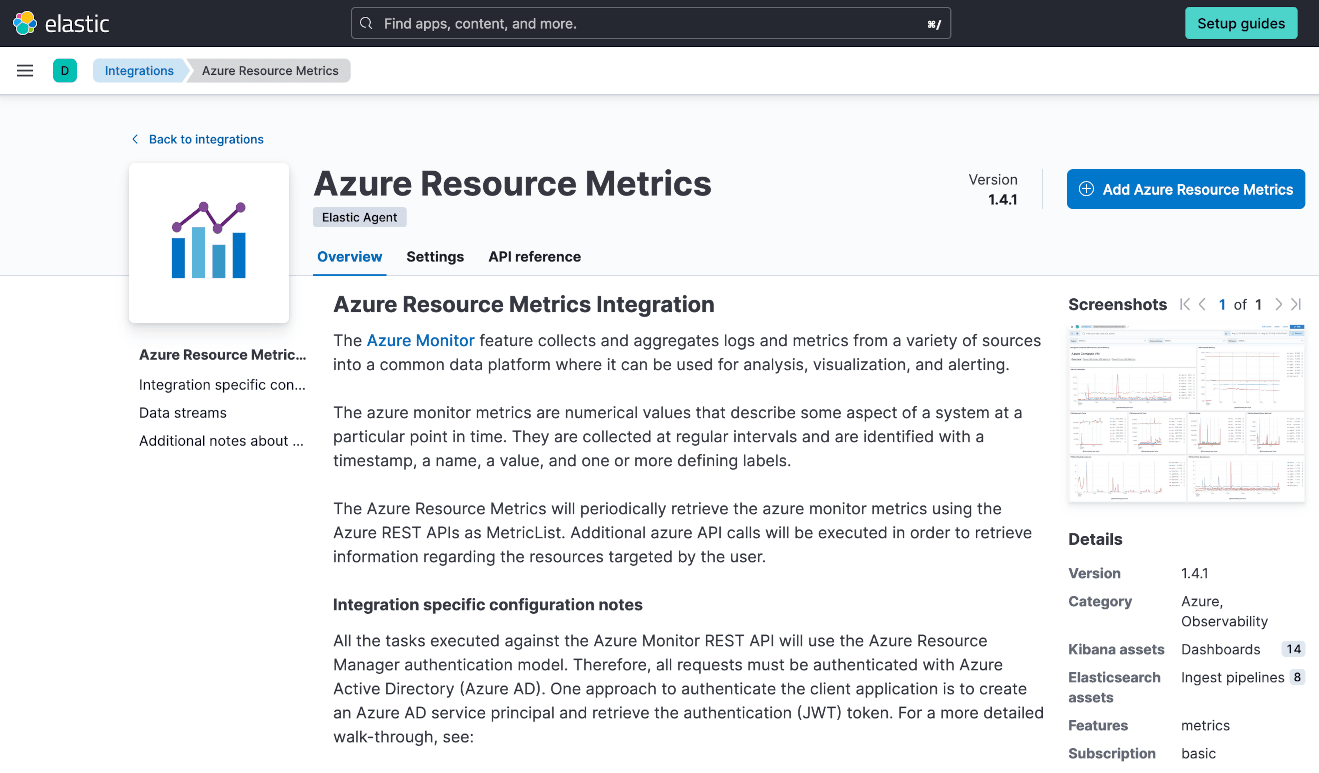Viewport: 1319px width, 773px height.
Task: Select the Overview tab
Action: pos(349,257)
